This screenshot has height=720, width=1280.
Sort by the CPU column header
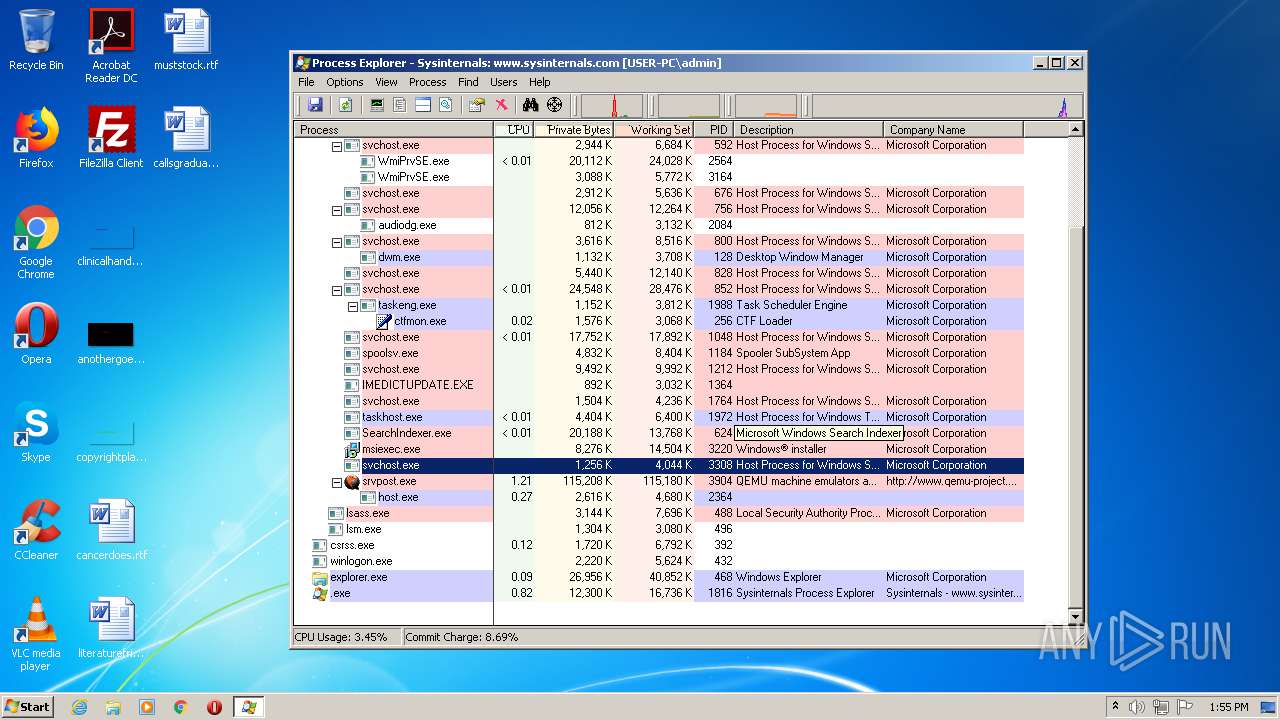(x=514, y=129)
